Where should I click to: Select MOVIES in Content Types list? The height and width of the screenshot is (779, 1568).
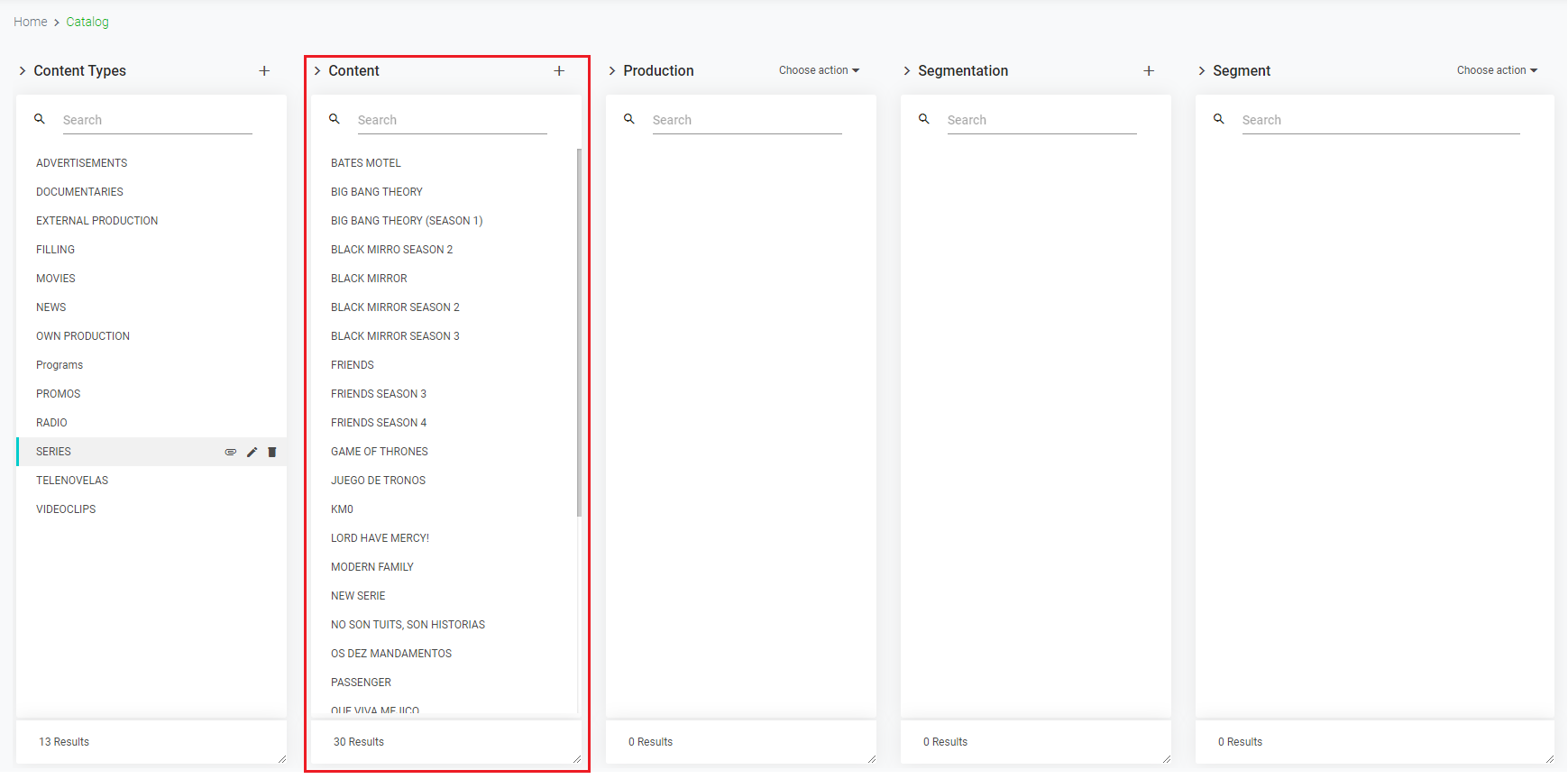click(56, 279)
